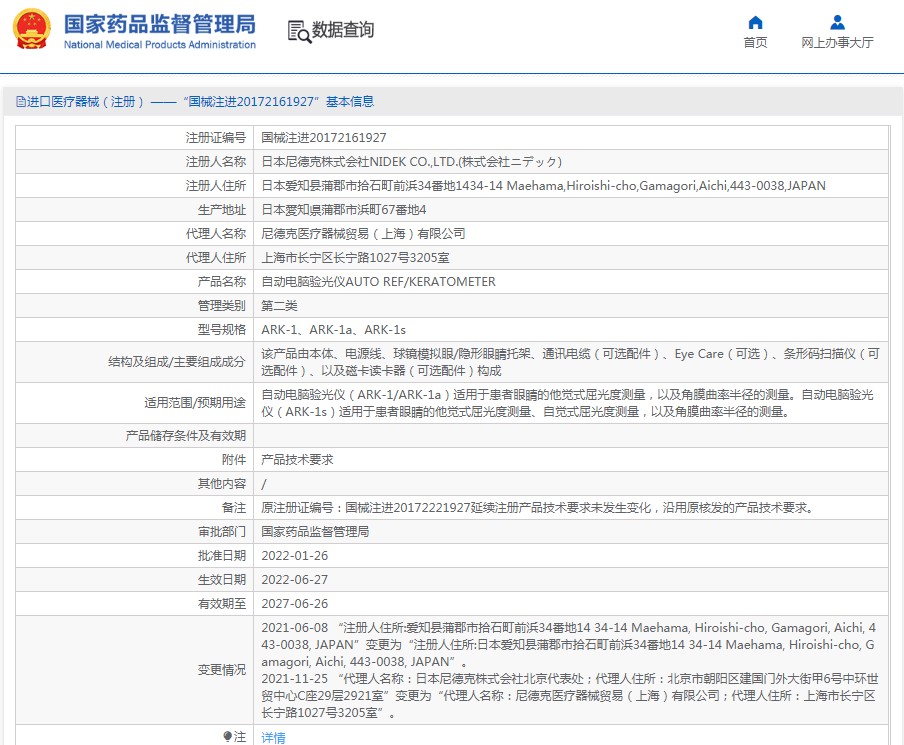Click the 批准日期 row label

pos(222,556)
